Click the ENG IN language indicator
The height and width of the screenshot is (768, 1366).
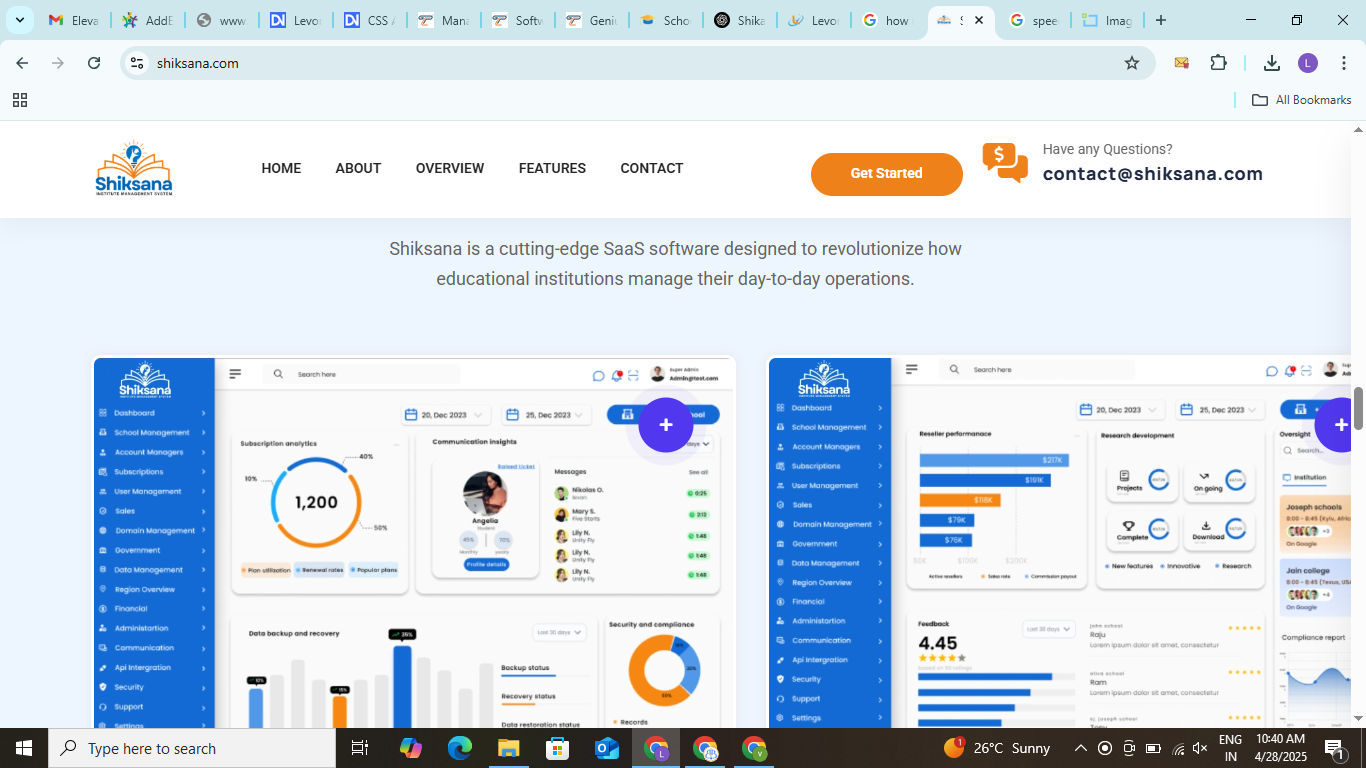(x=1230, y=748)
